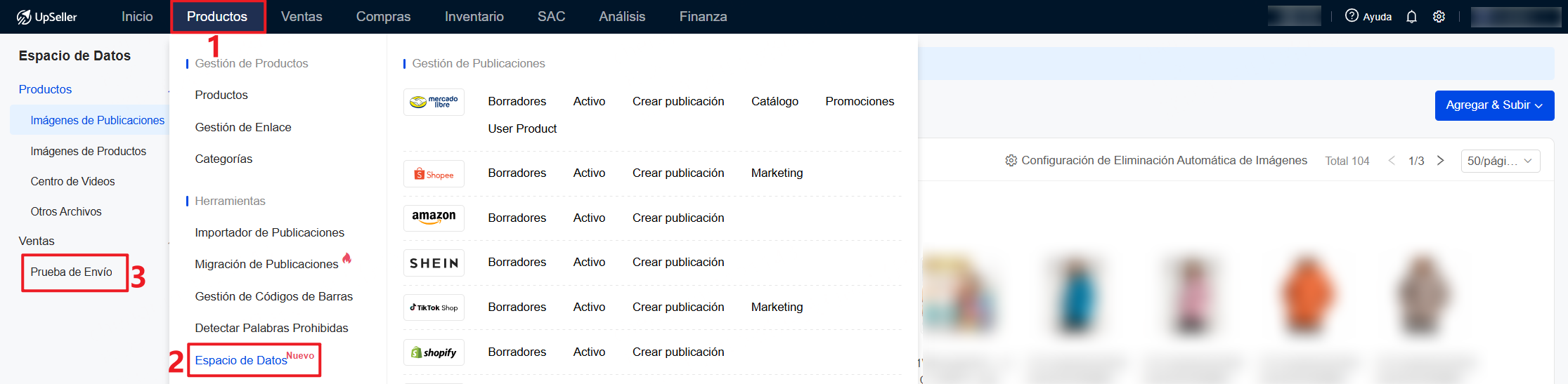The image size is (1568, 384).
Task: Open Mercado Libre User Product
Action: tap(522, 128)
